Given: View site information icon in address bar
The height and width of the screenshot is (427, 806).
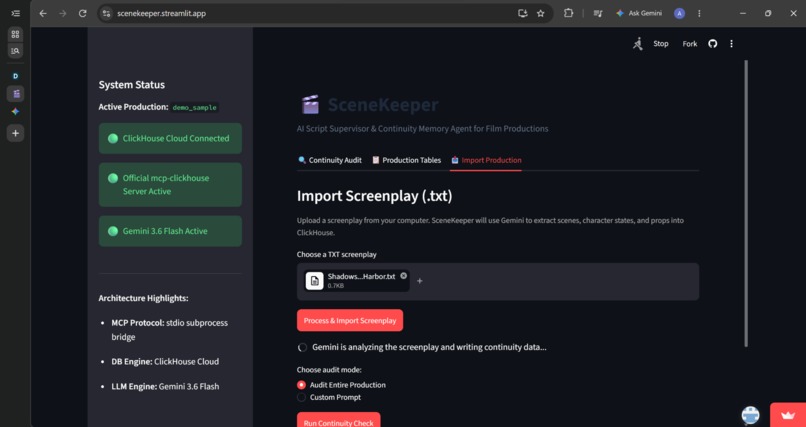Looking at the screenshot, I should tap(106, 13).
